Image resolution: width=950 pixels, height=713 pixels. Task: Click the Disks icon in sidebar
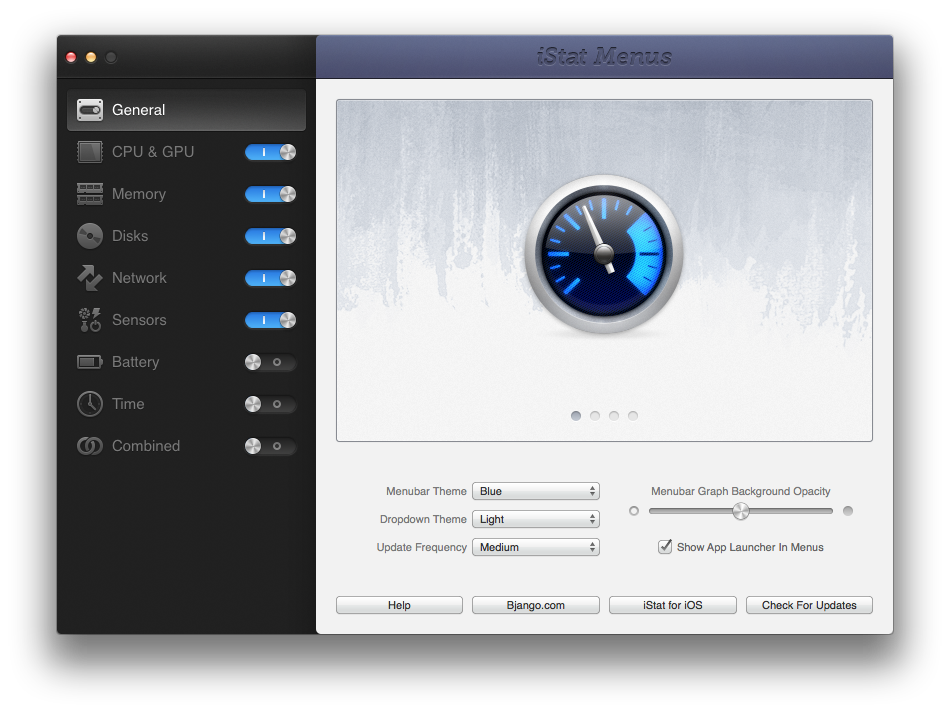90,236
